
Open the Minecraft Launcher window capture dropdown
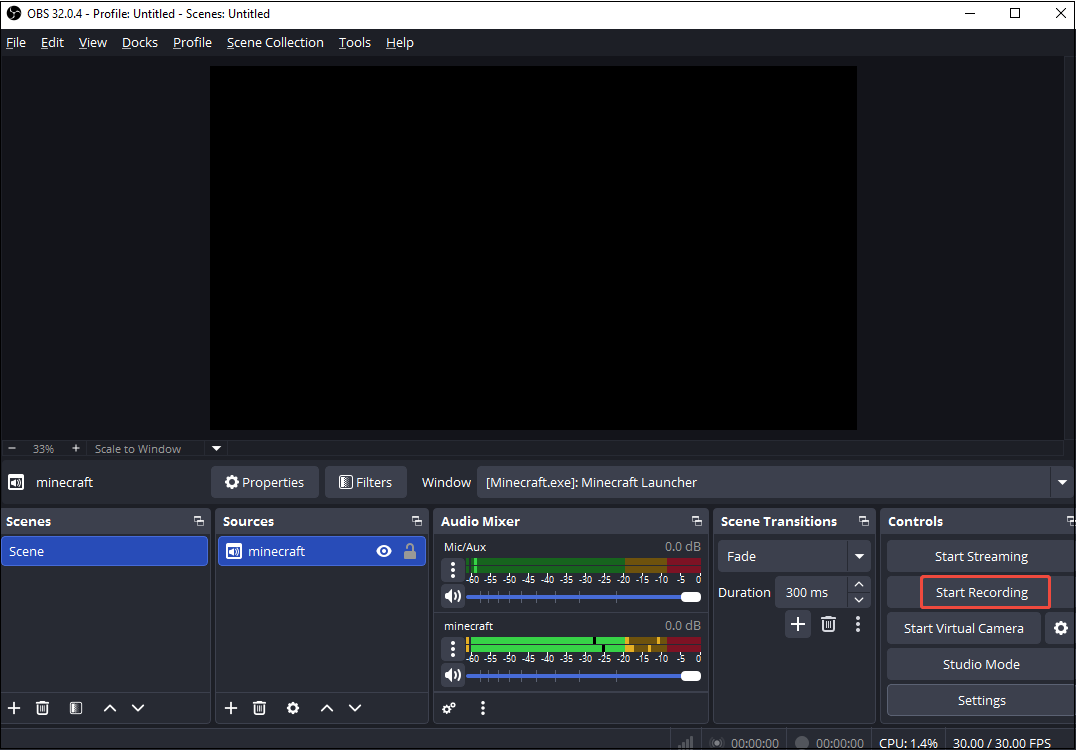(1062, 482)
